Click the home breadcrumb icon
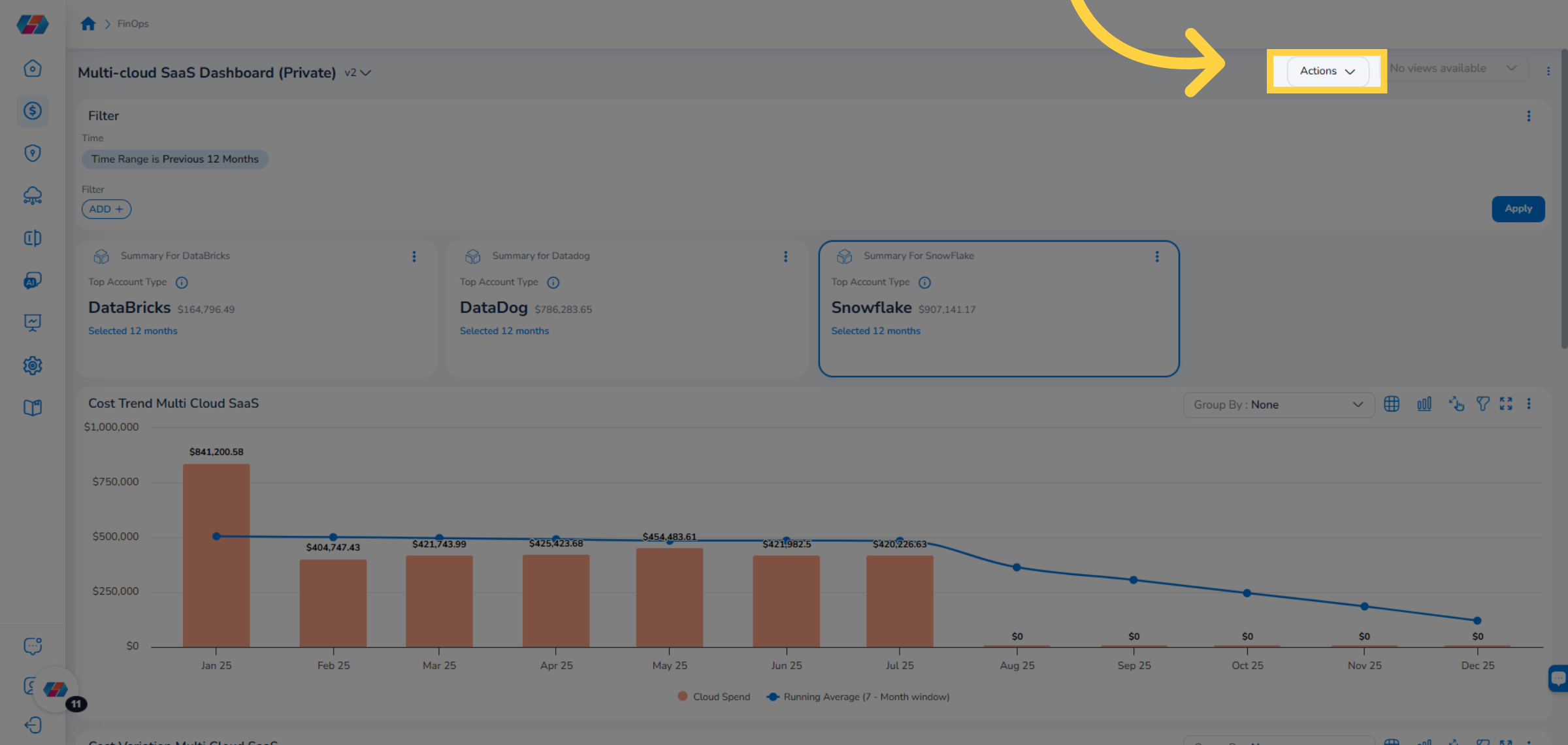1568x745 pixels. (x=88, y=24)
